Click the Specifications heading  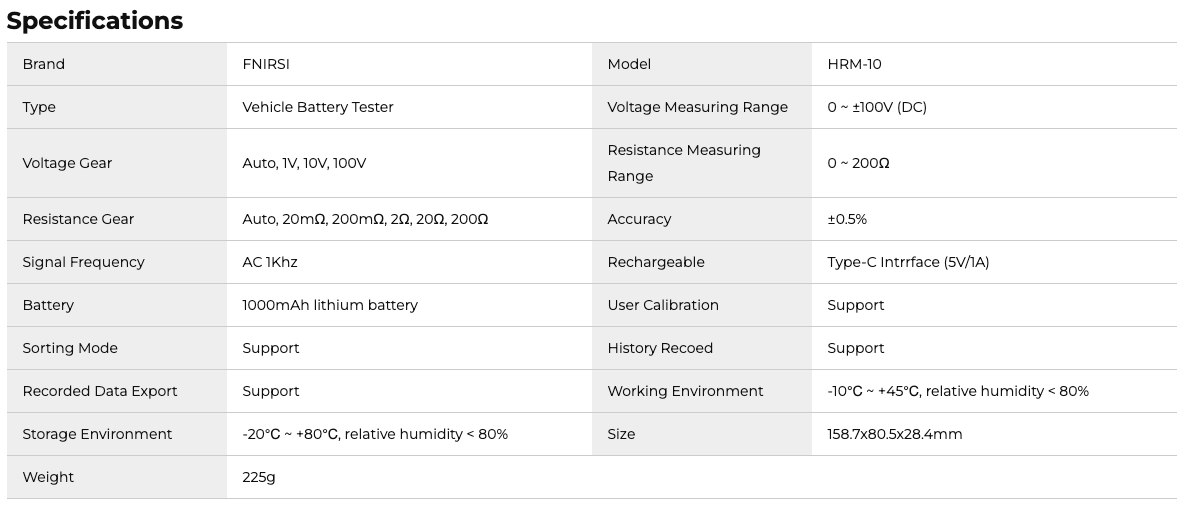(95, 21)
